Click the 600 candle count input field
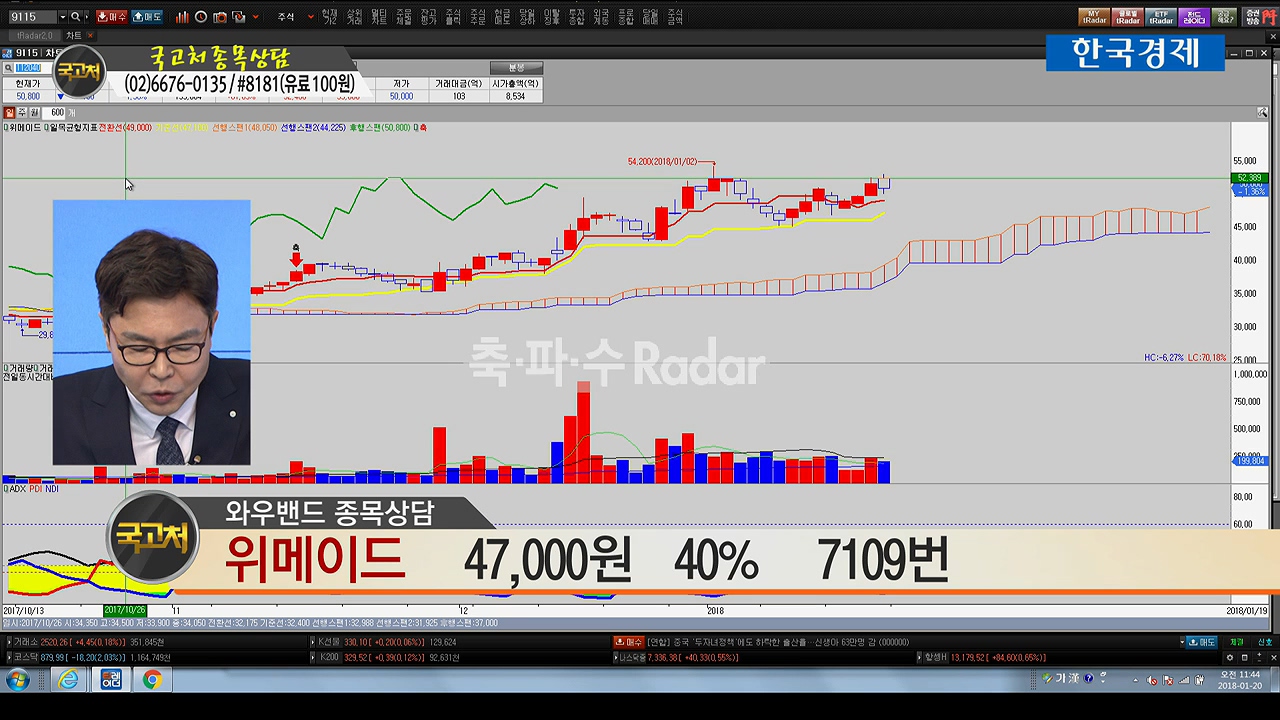The image size is (1280, 720). pyautogui.click(x=57, y=113)
